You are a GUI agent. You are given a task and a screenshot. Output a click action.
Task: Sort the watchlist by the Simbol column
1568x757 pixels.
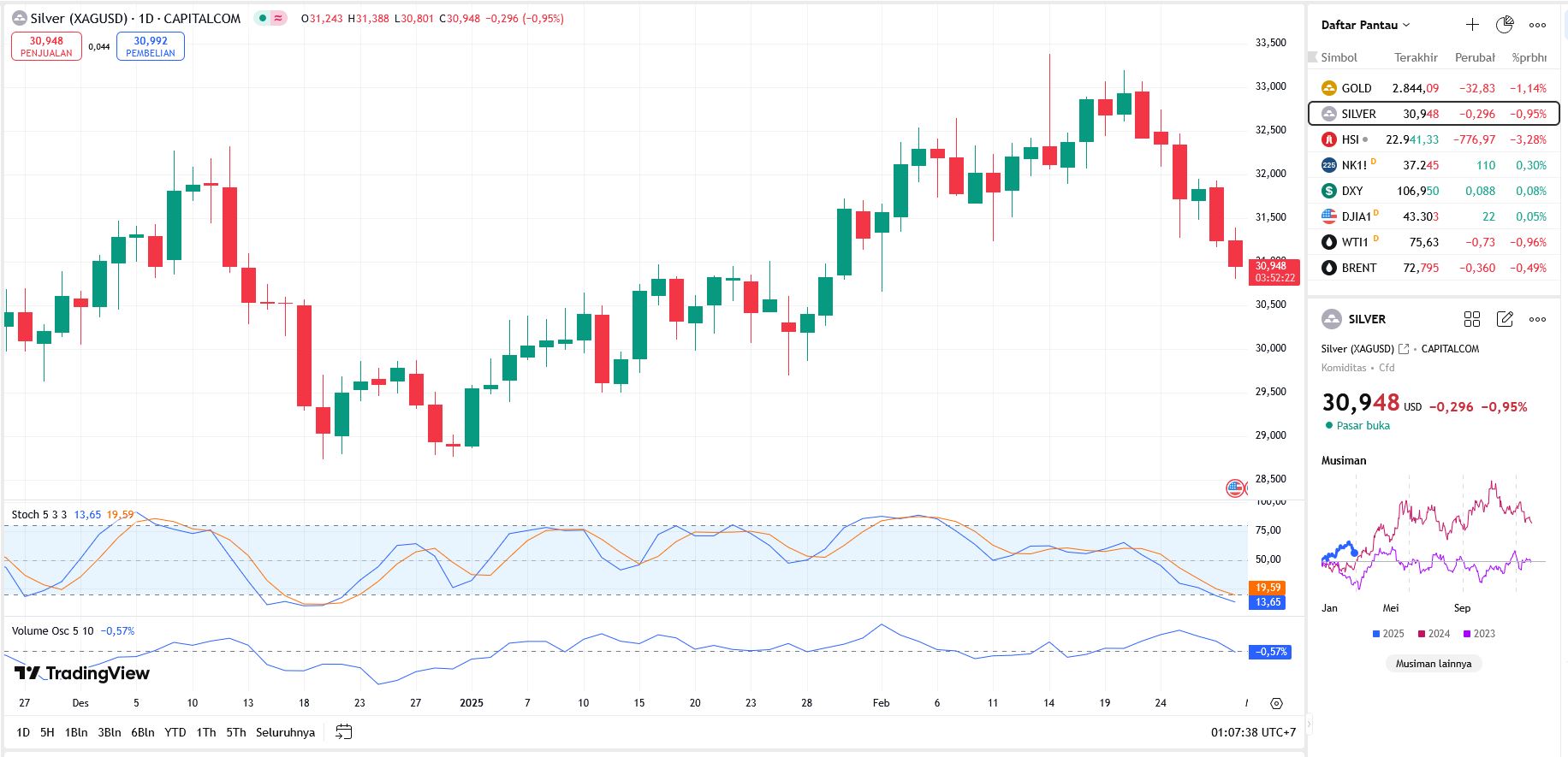(x=1339, y=57)
